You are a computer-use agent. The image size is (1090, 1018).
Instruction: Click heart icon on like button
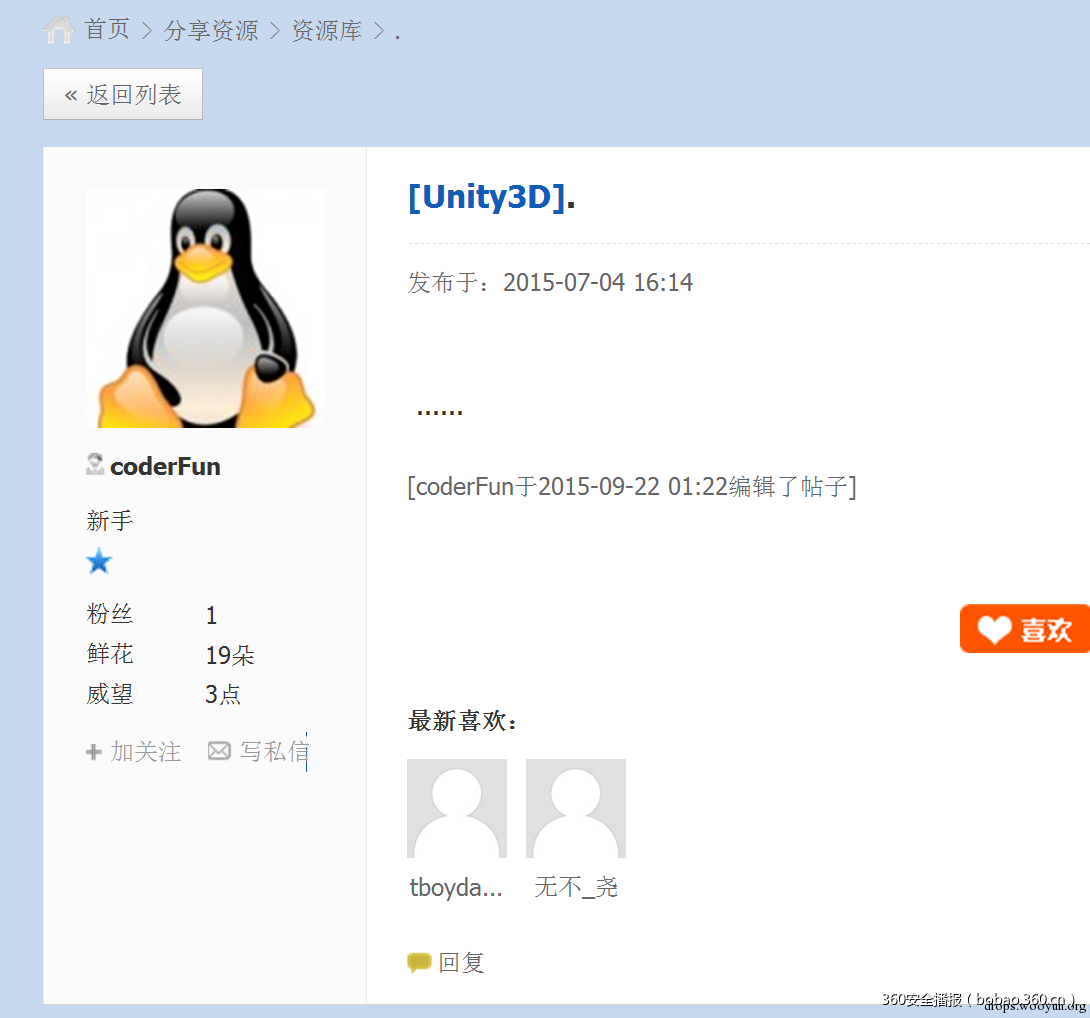994,630
